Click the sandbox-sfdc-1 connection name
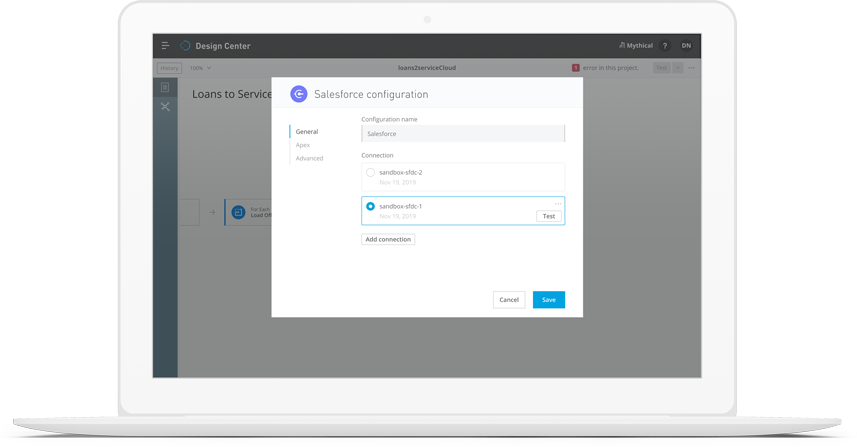857x447 pixels. (x=401, y=207)
